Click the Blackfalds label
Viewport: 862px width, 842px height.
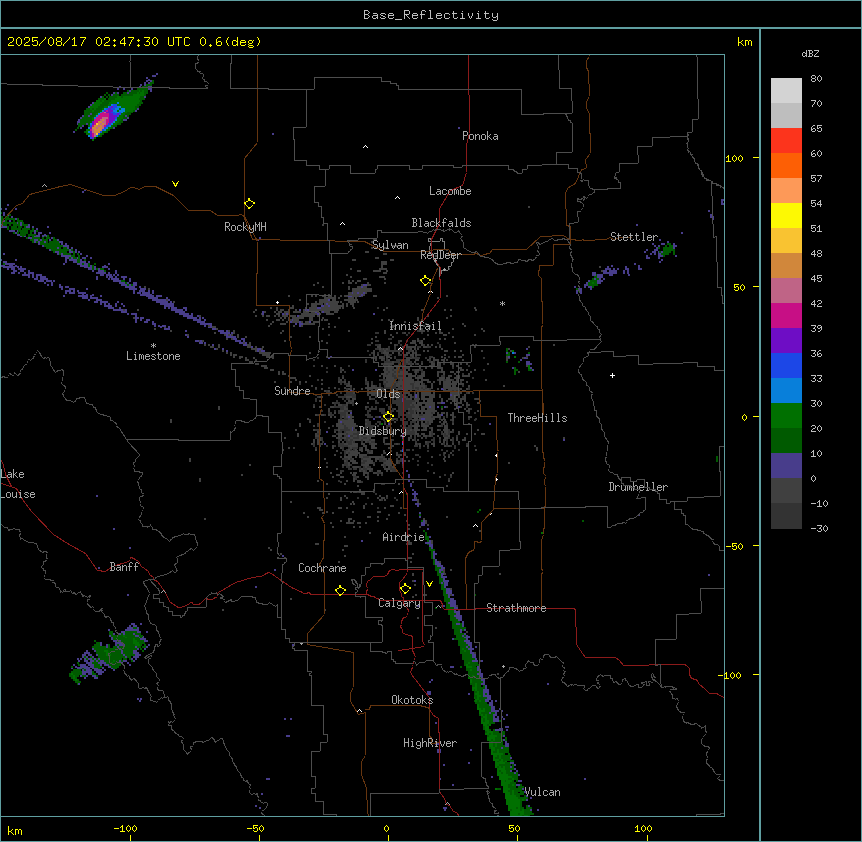(441, 223)
